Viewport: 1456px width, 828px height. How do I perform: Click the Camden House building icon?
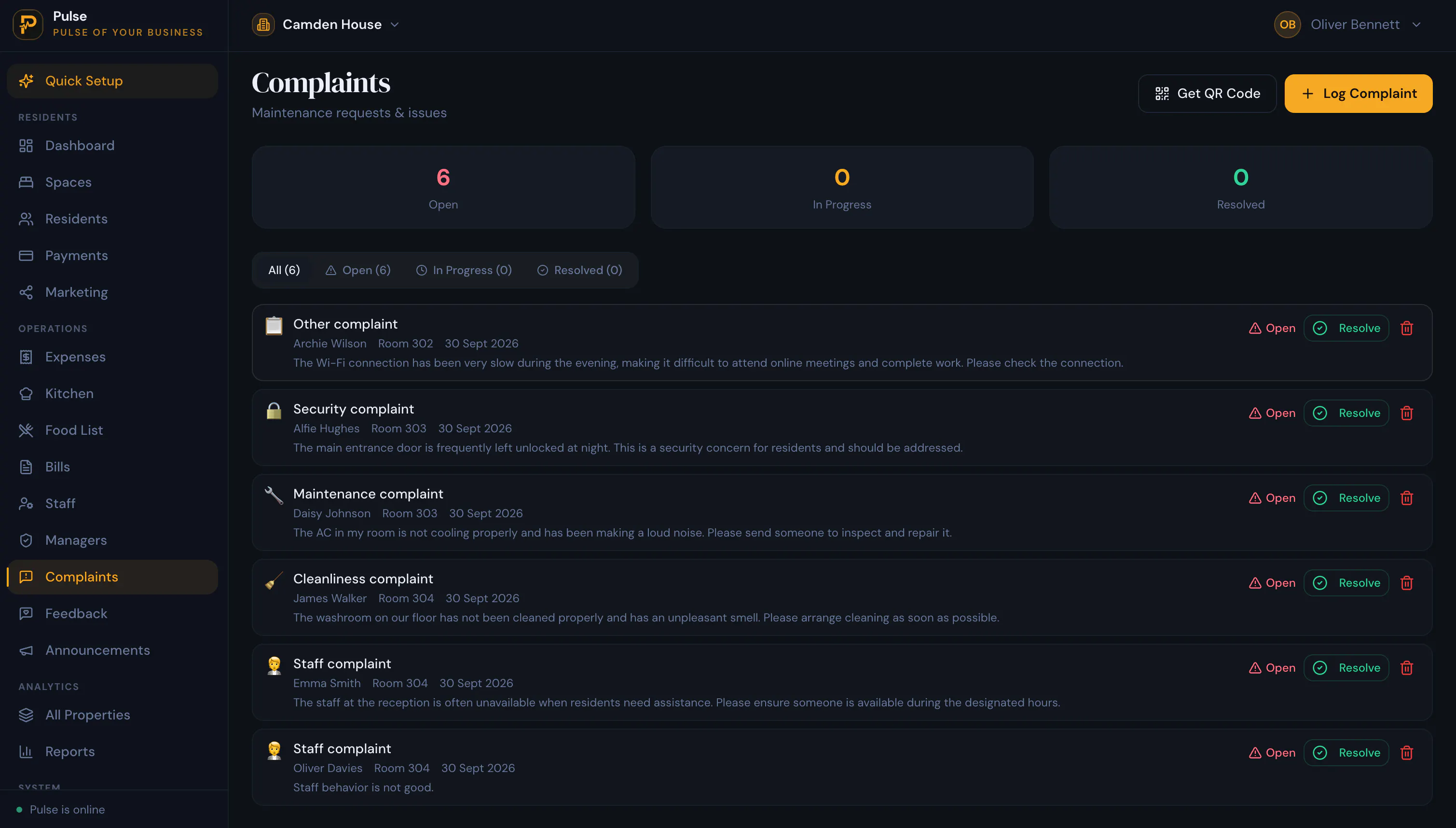pos(263,25)
